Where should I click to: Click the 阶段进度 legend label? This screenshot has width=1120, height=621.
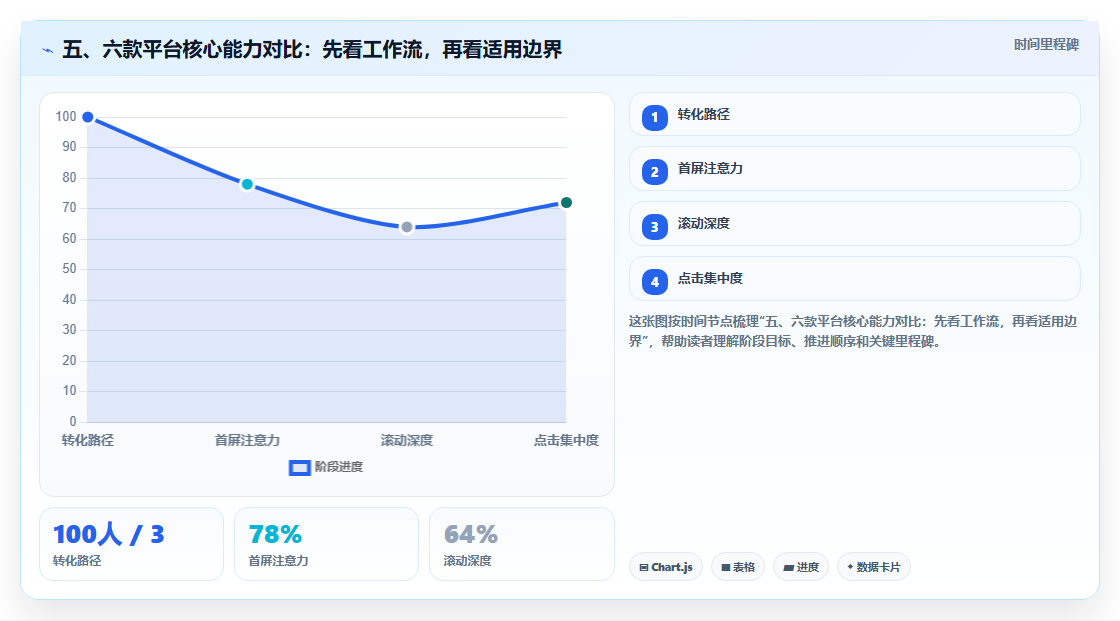339,467
